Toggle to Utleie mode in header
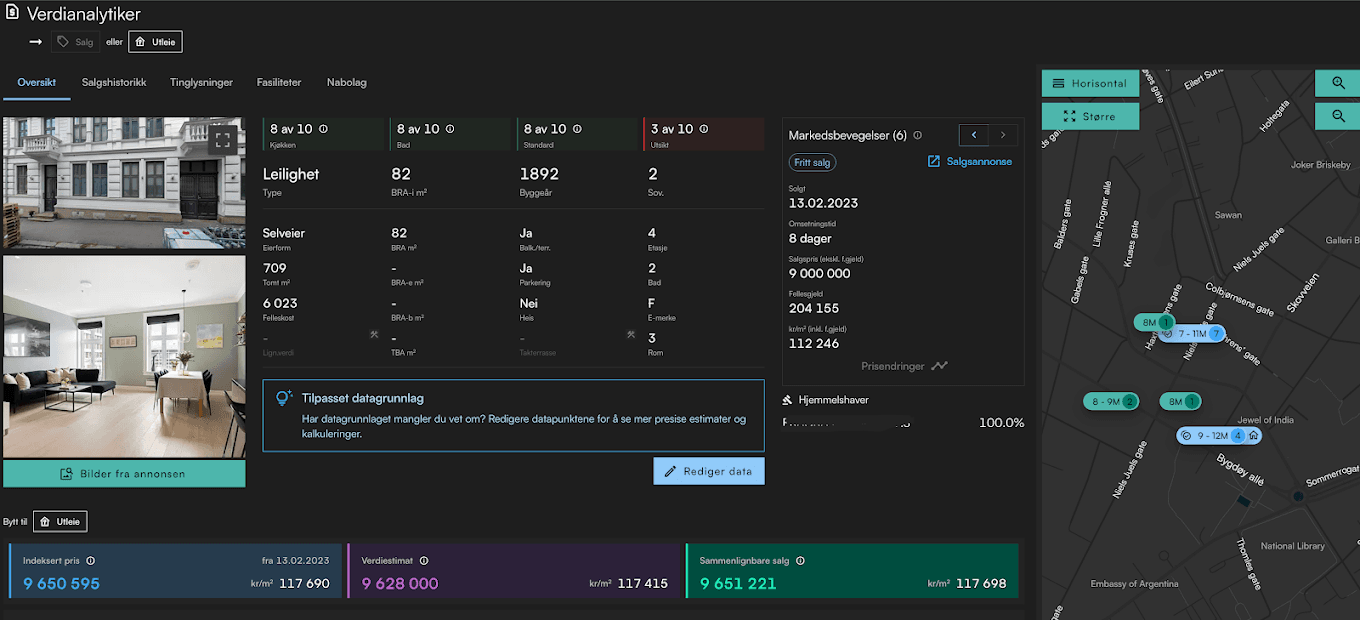The width and height of the screenshot is (1360, 620). click(155, 42)
